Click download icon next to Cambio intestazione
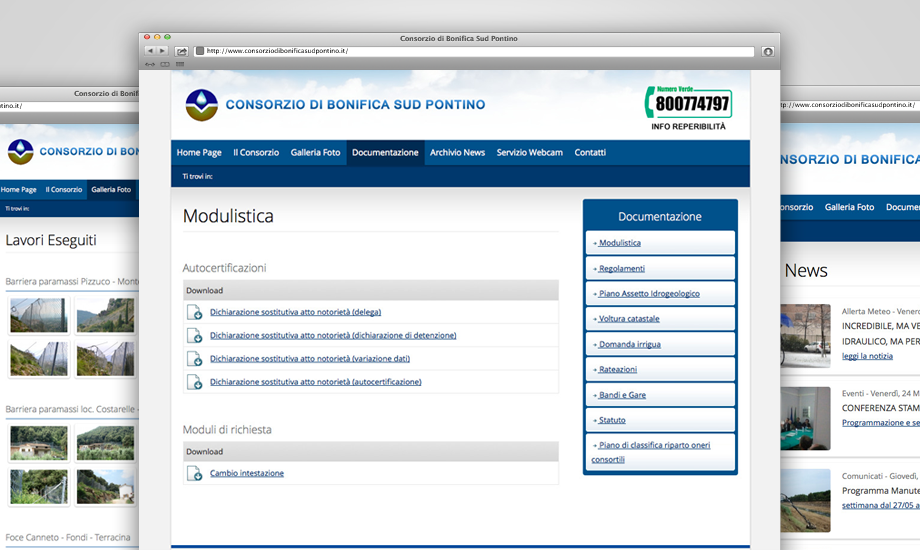Screen dimensions: 920x550 click(194, 473)
